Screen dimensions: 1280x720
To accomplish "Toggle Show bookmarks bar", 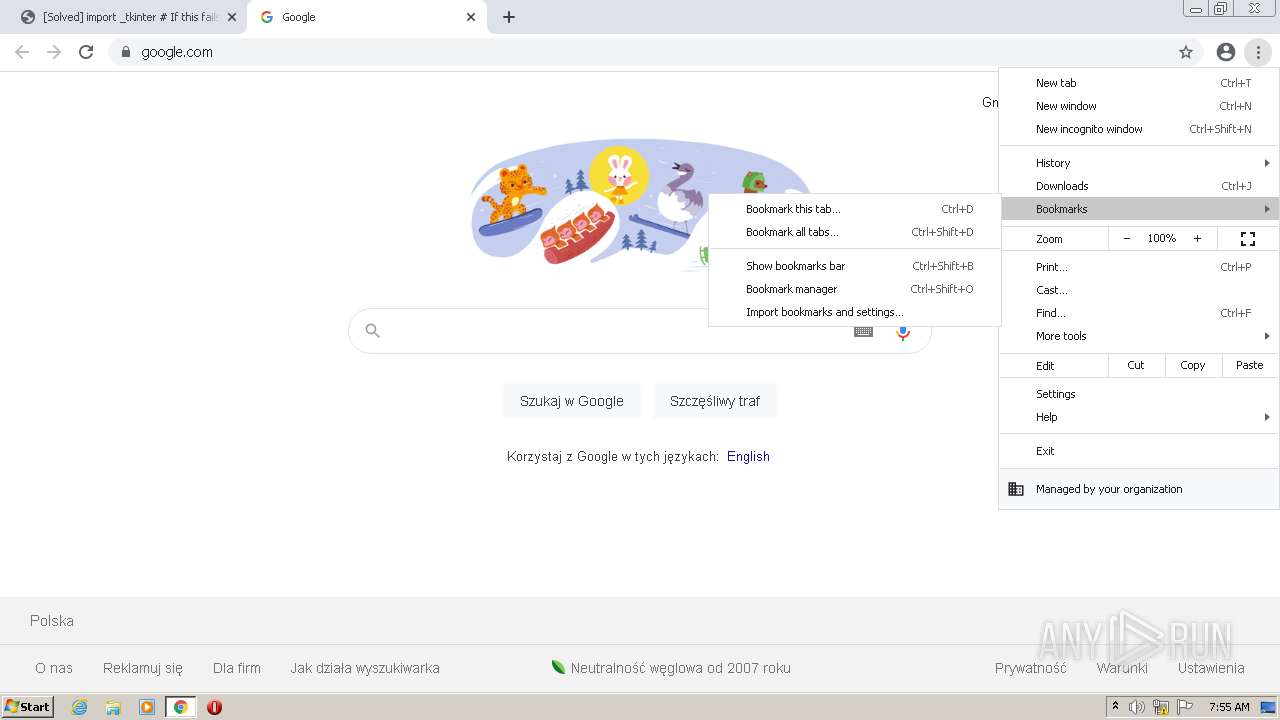I will tap(854, 266).
